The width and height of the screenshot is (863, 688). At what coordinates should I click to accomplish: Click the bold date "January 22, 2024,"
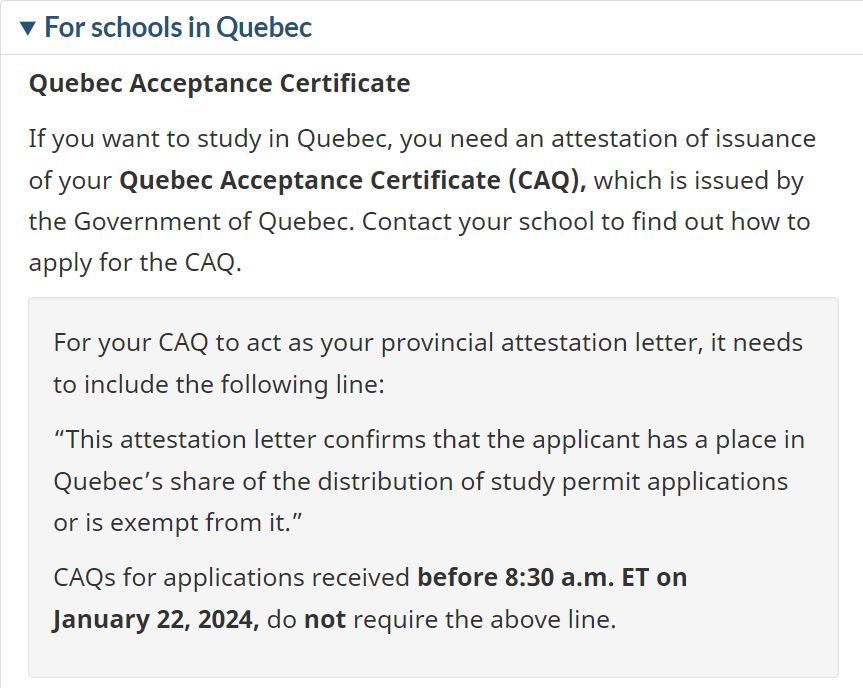tap(156, 620)
